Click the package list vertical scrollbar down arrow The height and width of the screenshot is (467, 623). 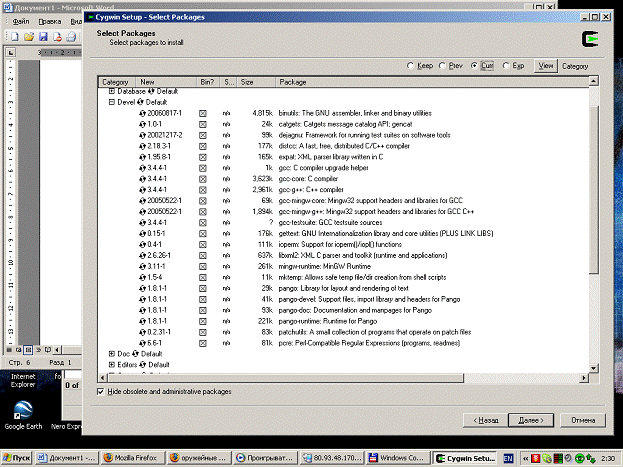pyautogui.click(x=593, y=368)
